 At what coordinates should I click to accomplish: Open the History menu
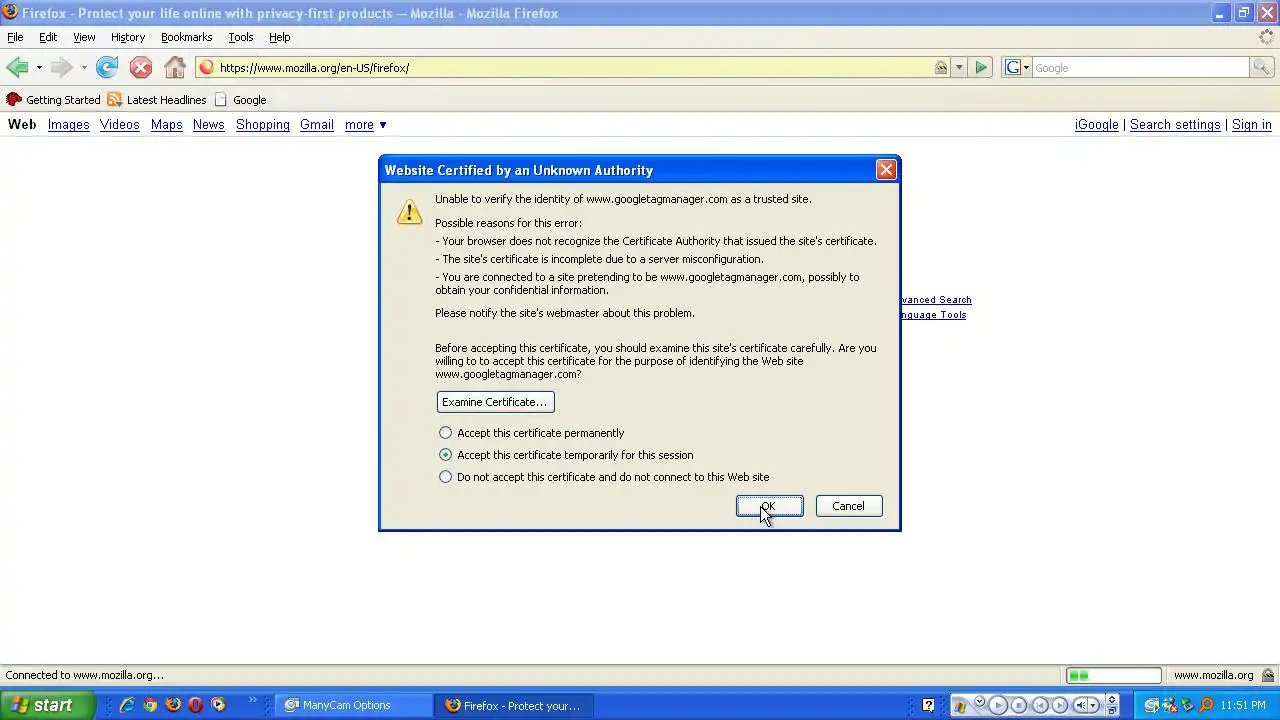point(128,37)
